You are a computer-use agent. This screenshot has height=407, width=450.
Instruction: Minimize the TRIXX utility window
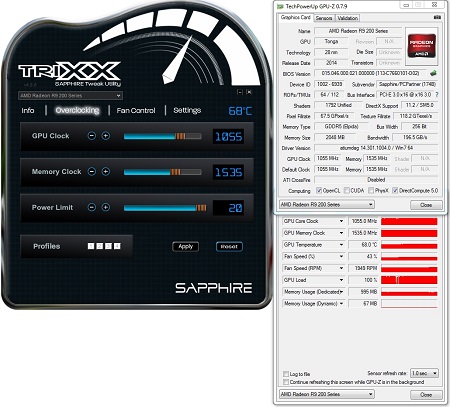coord(240,92)
